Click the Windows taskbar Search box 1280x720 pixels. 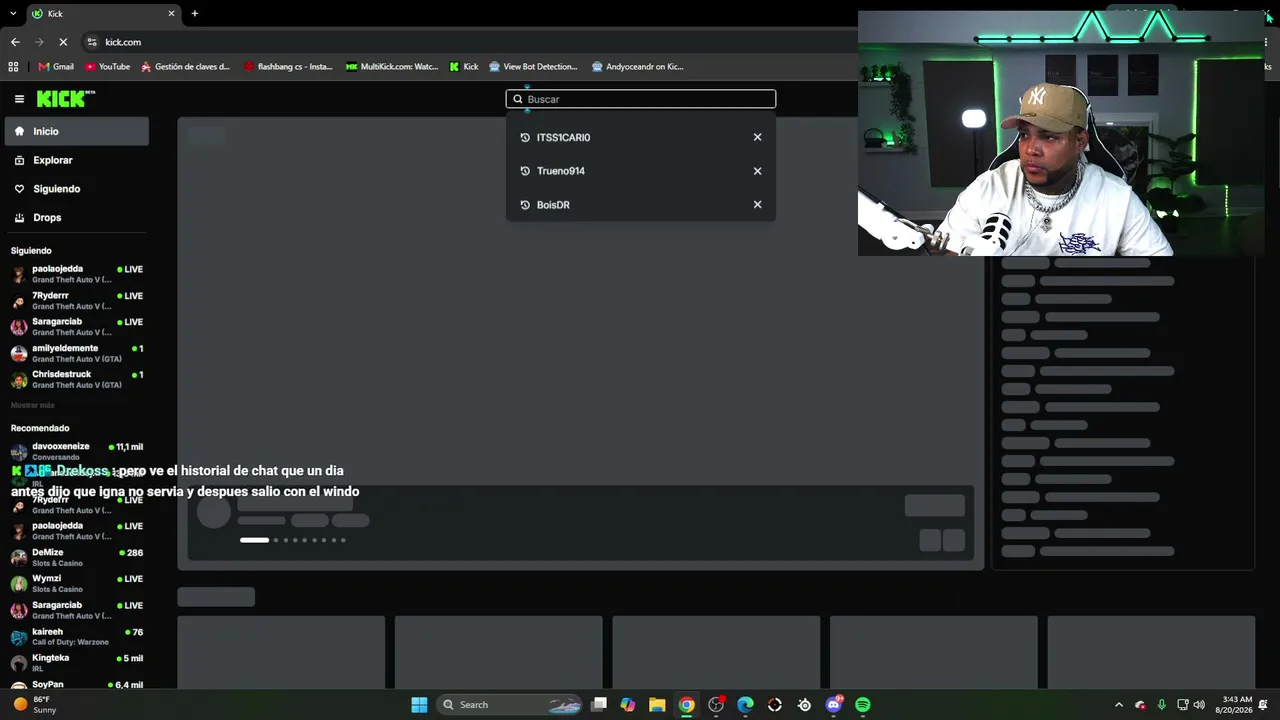tap(510, 705)
